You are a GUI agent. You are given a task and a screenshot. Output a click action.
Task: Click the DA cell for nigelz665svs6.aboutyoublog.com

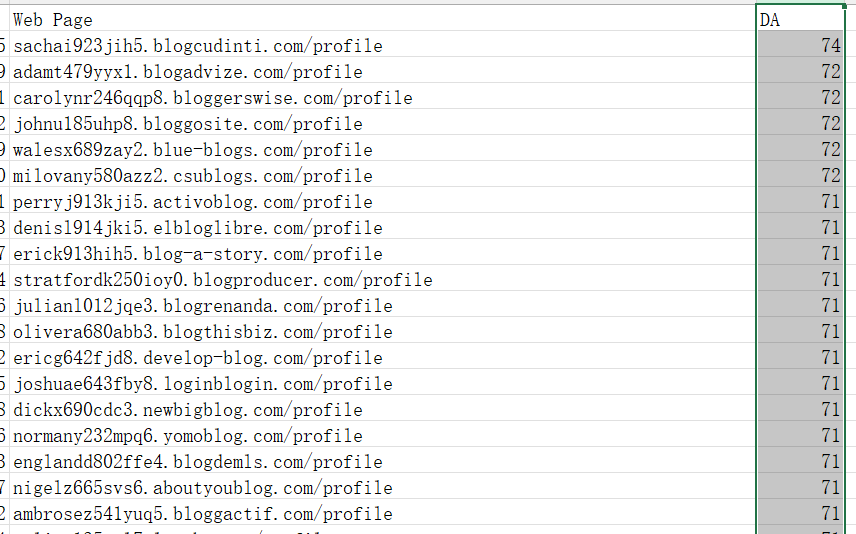pos(800,486)
